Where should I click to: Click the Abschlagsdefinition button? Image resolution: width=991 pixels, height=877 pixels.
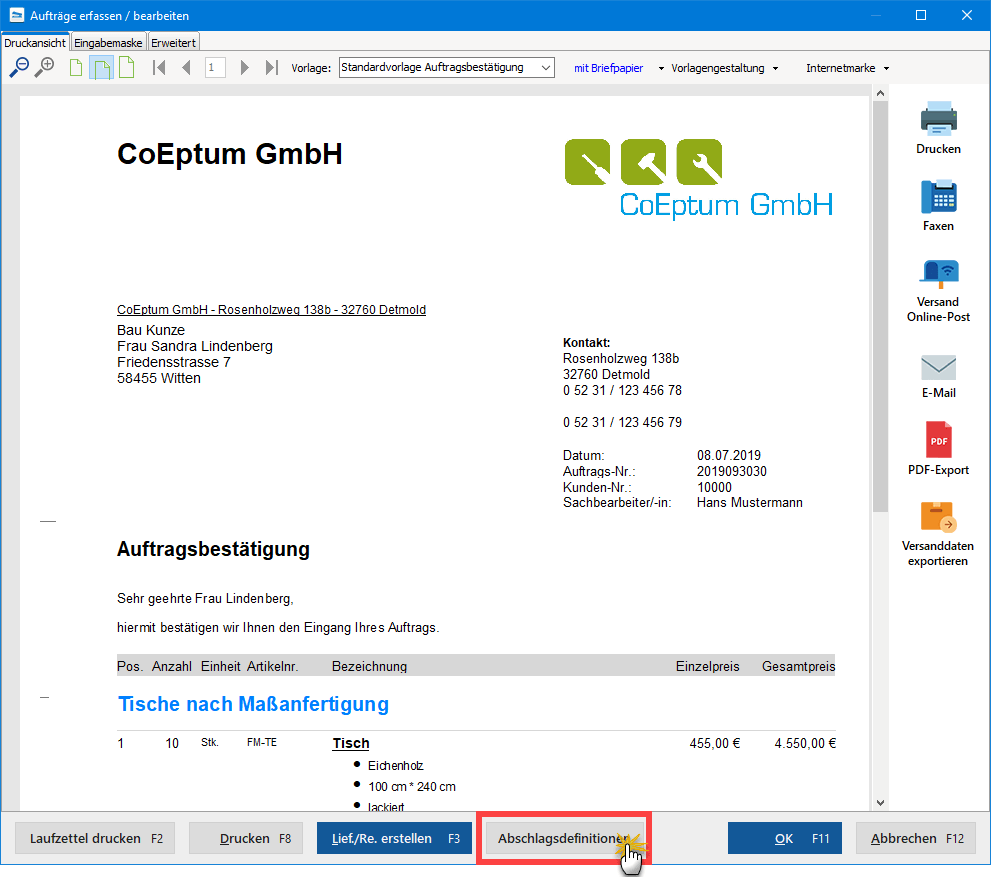click(563, 837)
